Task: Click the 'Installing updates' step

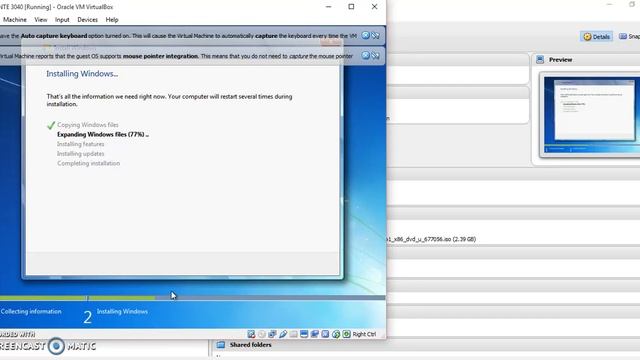Action: pyautogui.click(x=80, y=154)
